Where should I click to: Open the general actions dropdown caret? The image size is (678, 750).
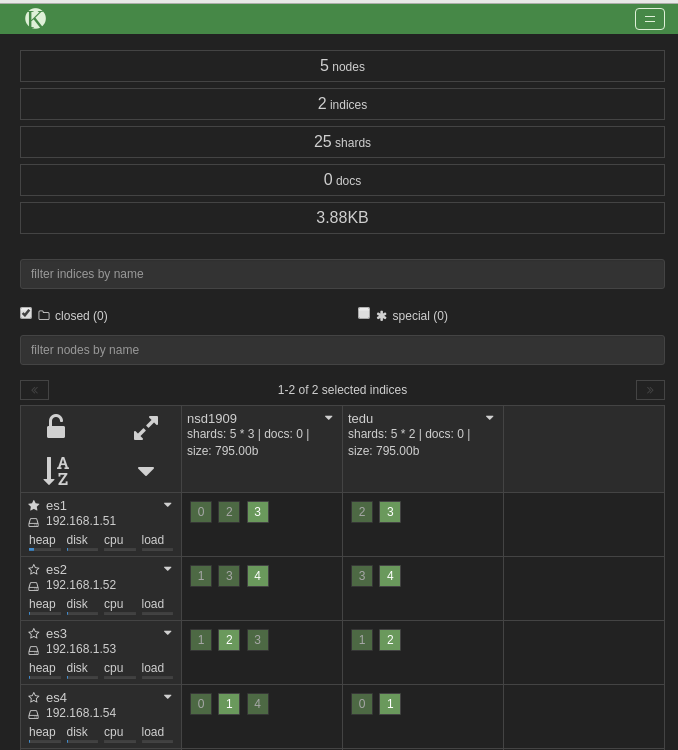tap(146, 471)
